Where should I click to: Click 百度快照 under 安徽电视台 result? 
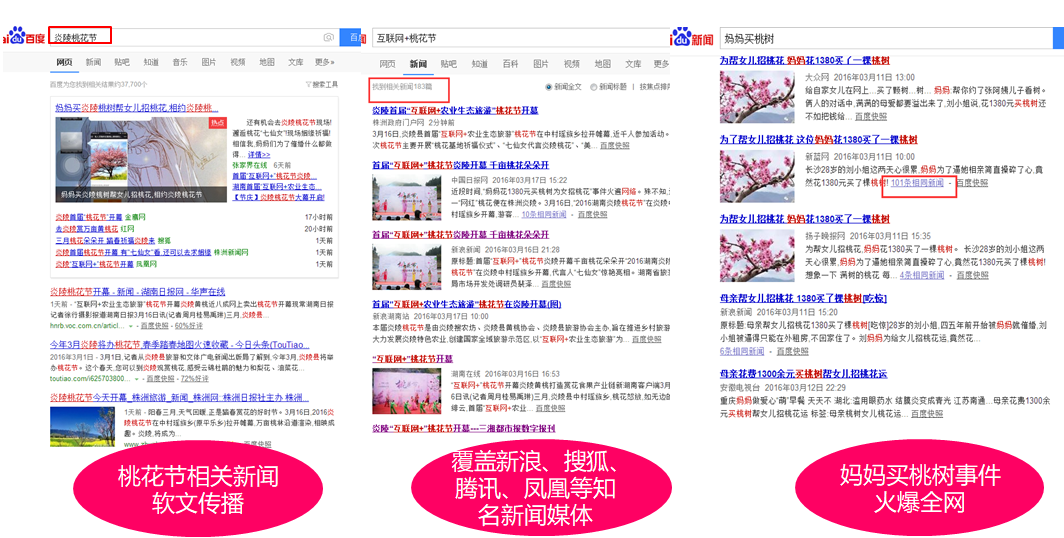pyautogui.click(x=926, y=413)
